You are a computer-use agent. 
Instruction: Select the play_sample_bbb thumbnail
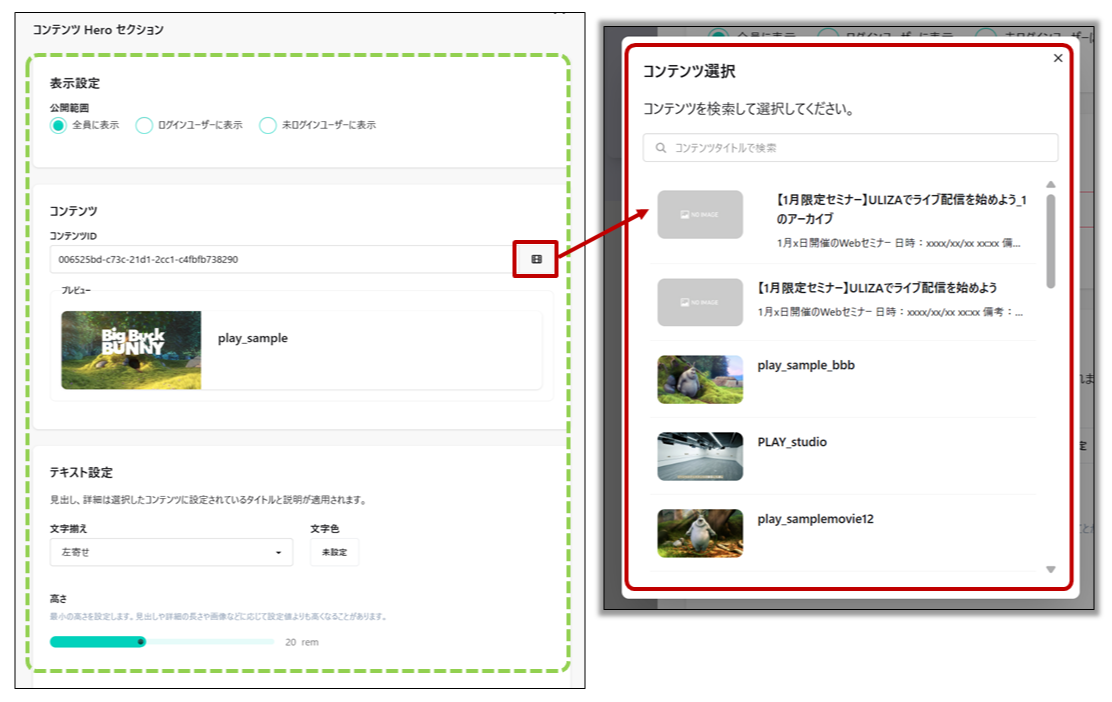tap(700, 380)
